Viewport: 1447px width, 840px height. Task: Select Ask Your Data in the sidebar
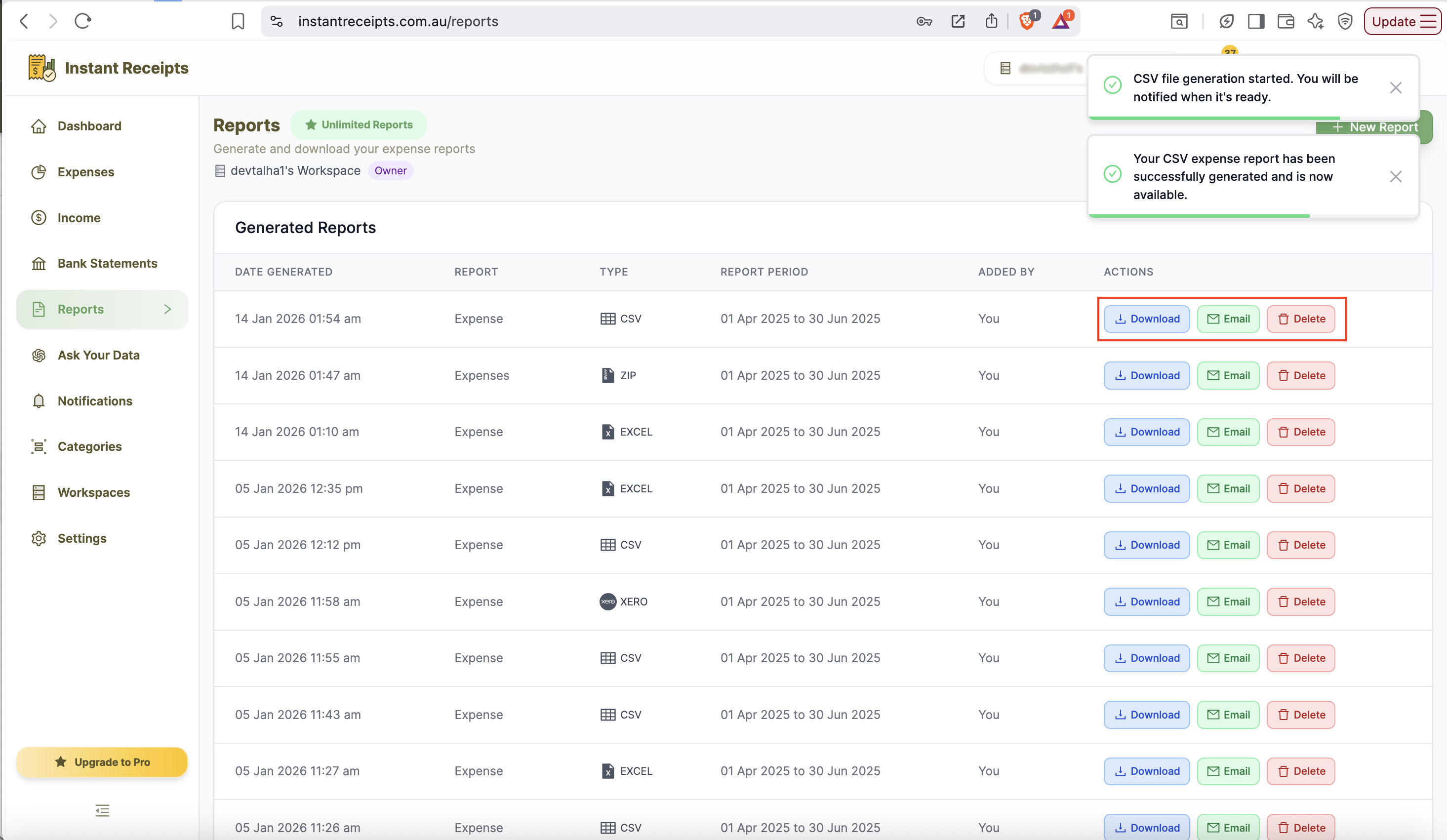coord(102,355)
